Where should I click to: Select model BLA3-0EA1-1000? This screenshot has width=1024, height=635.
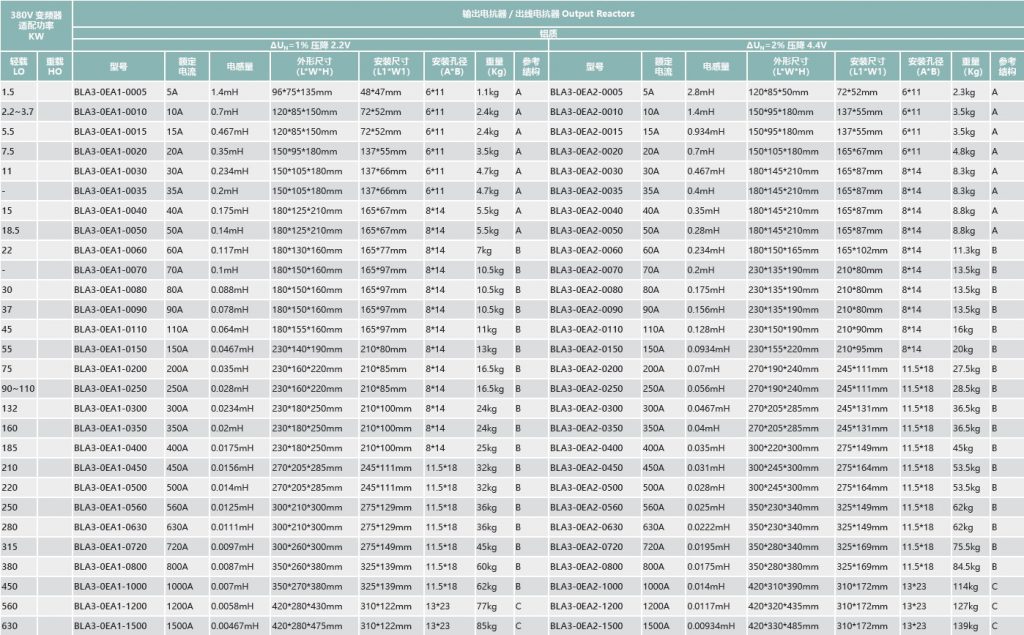click(x=110, y=586)
